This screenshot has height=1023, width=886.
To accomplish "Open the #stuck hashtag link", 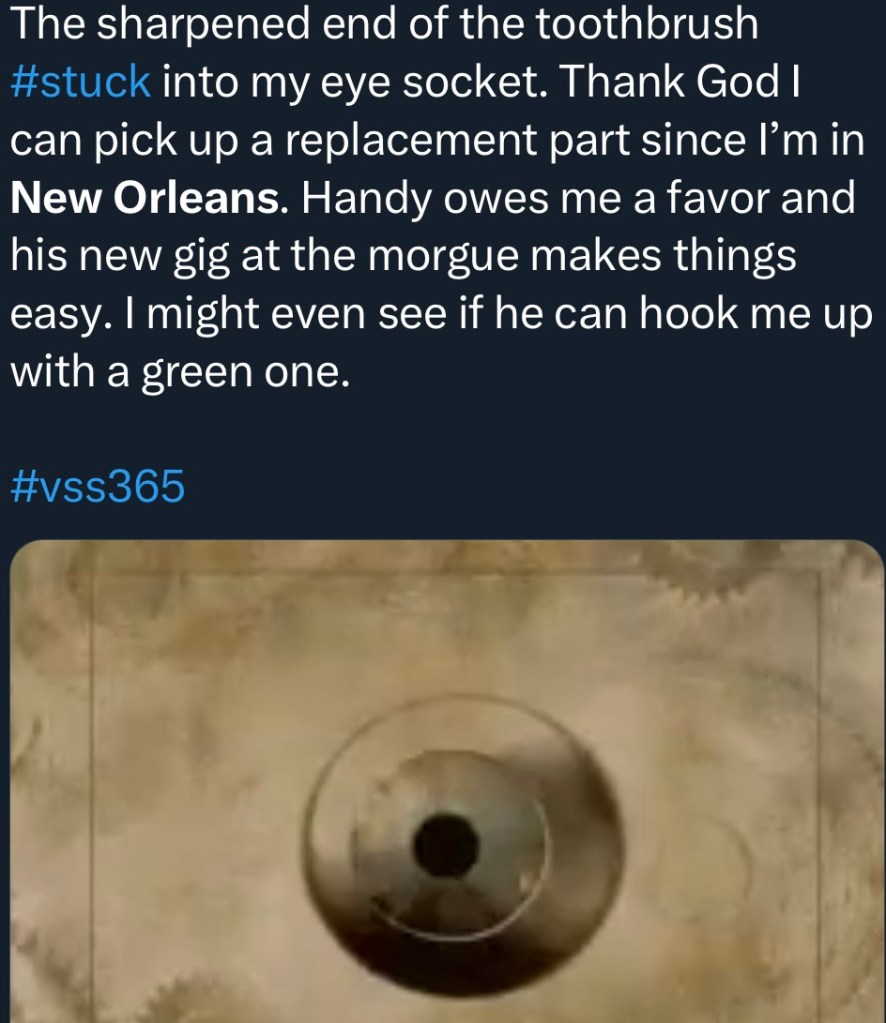I will point(81,82).
